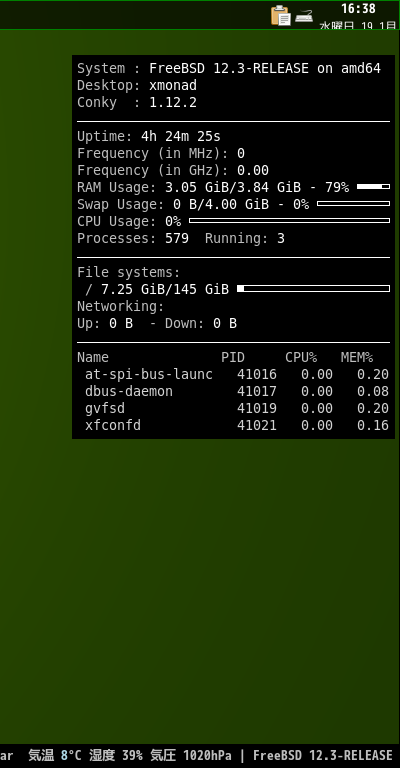The width and height of the screenshot is (400, 768).
Task: Click the CPU usage bar
Action: 289,221
